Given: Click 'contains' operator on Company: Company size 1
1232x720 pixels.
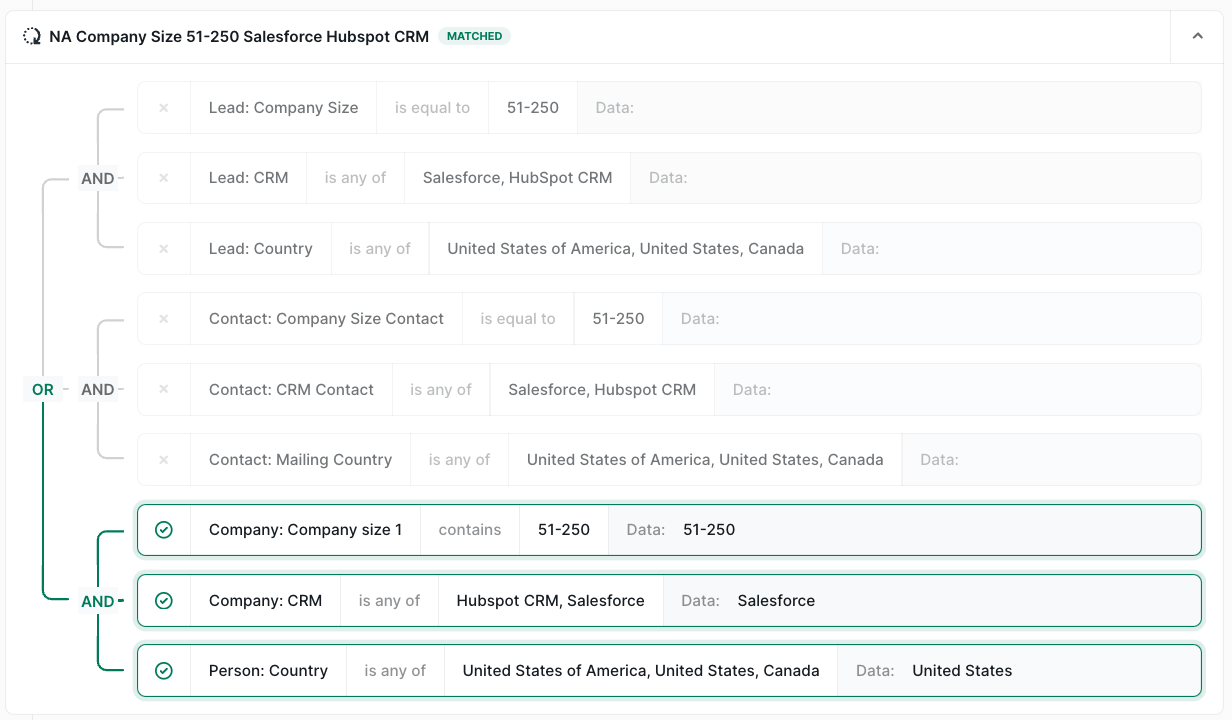Looking at the screenshot, I should click(469, 530).
